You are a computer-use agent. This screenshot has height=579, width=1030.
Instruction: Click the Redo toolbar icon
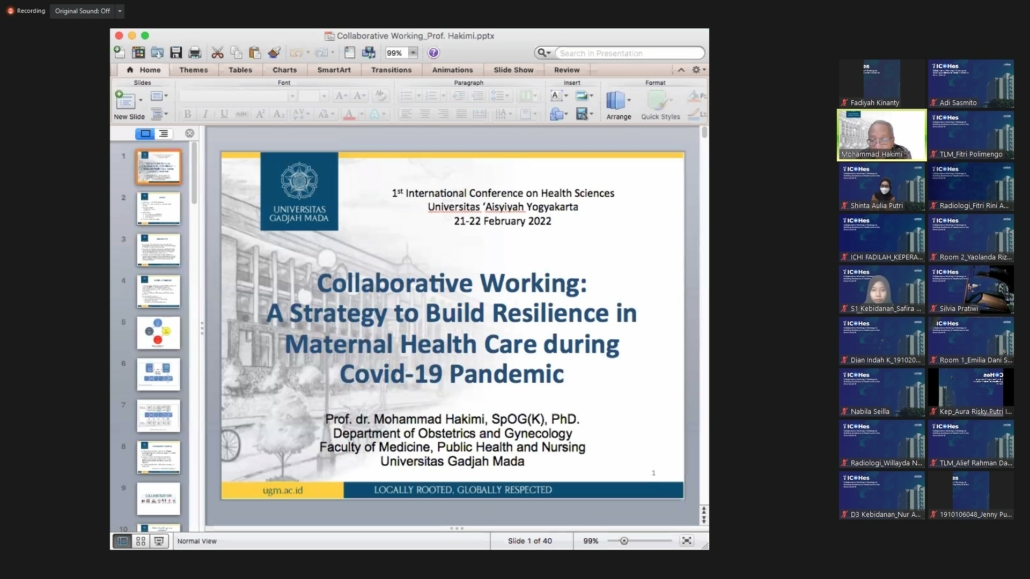coord(321,53)
